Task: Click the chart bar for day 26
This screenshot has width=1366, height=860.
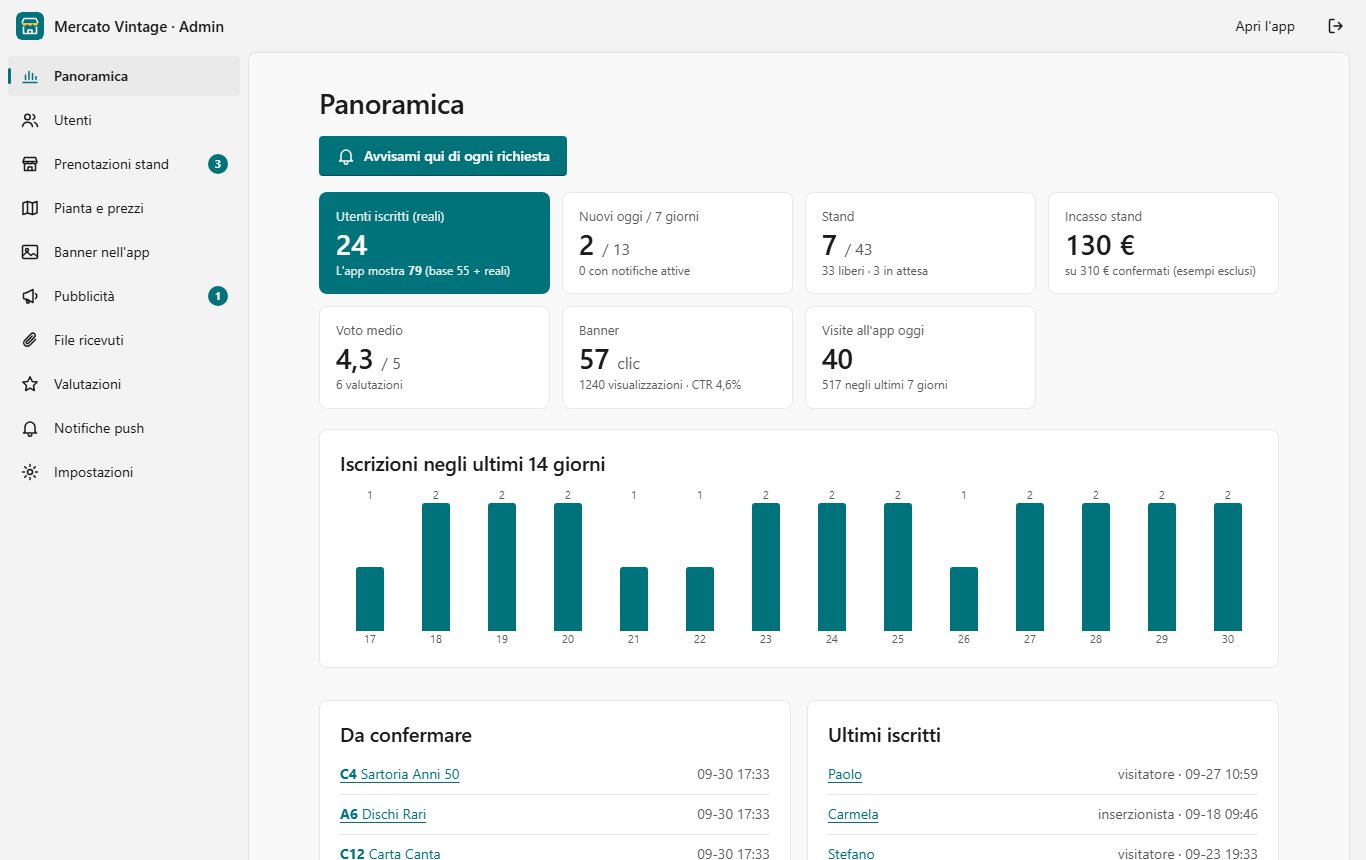Action: coord(964,599)
